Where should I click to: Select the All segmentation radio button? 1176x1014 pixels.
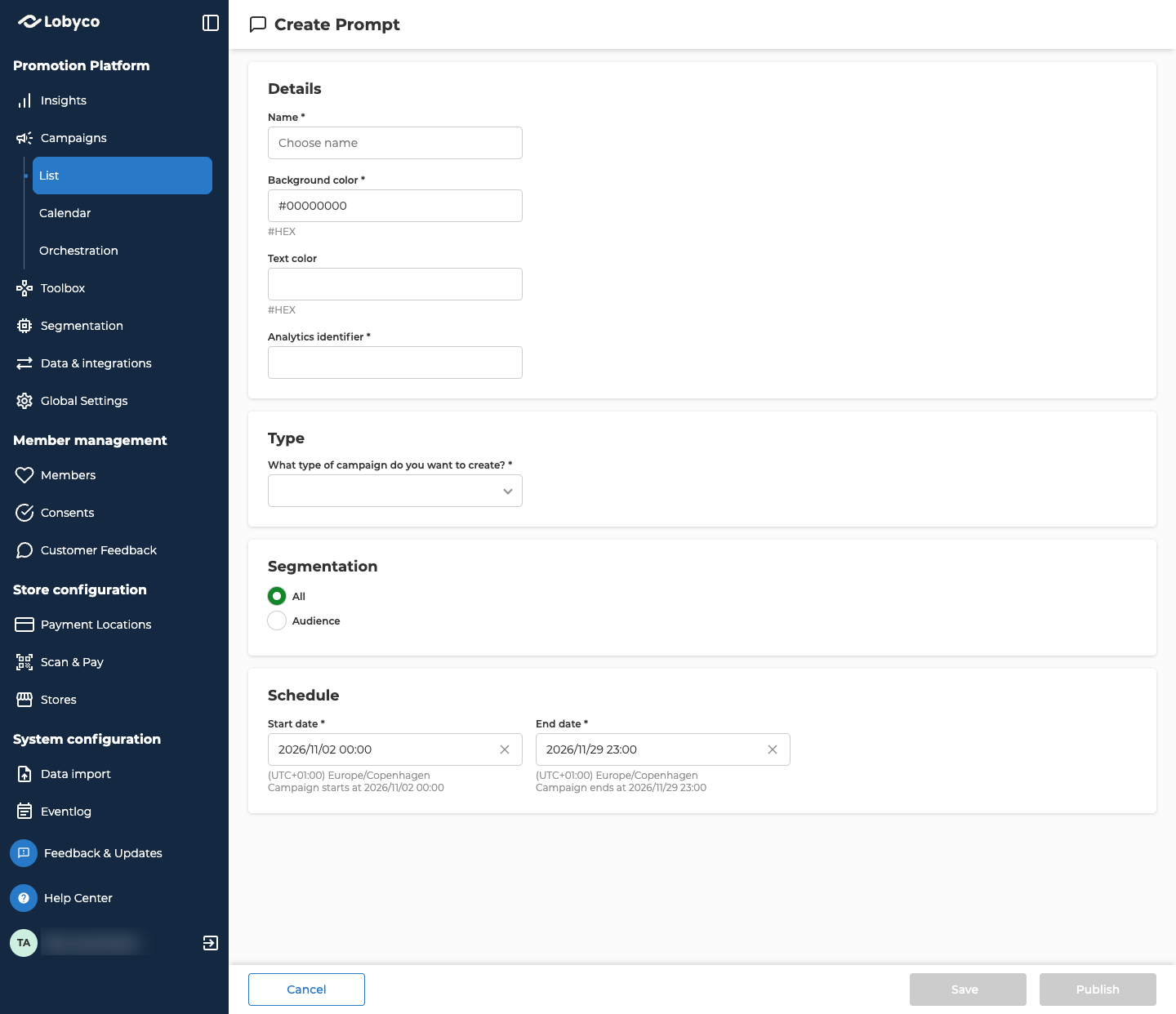click(x=277, y=596)
